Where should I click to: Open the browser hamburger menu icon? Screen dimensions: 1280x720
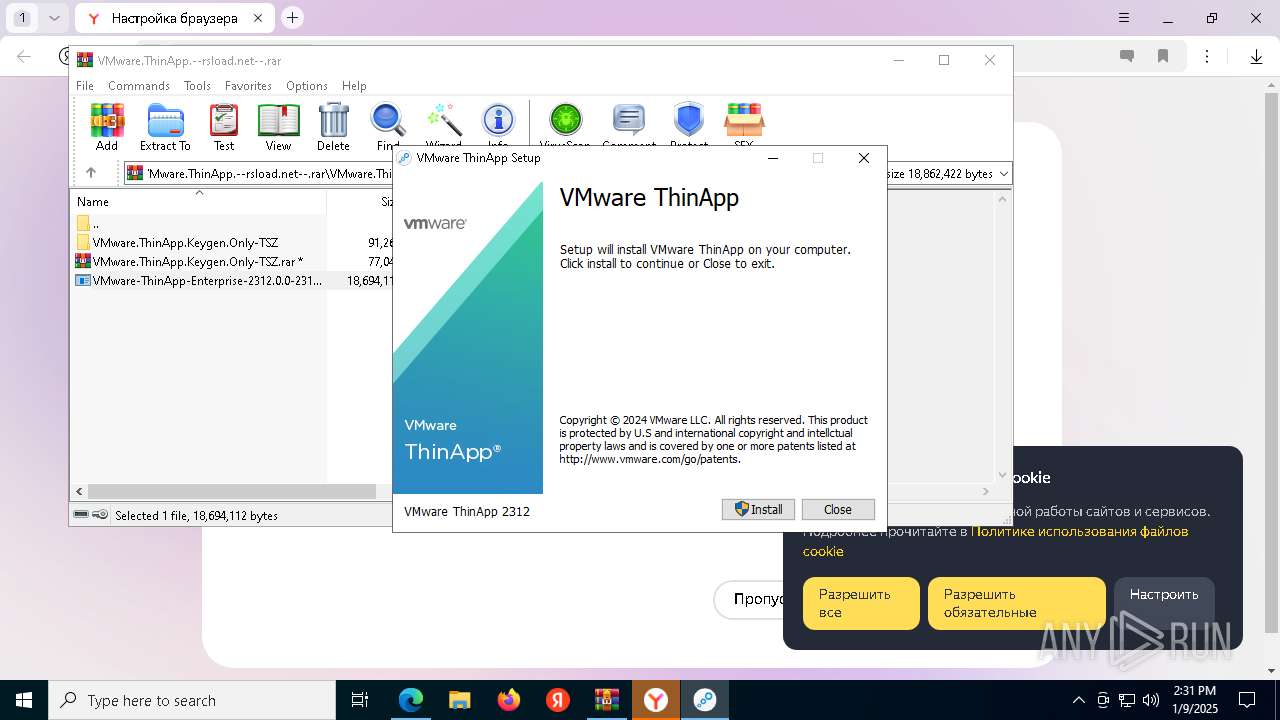point(1124,18)
